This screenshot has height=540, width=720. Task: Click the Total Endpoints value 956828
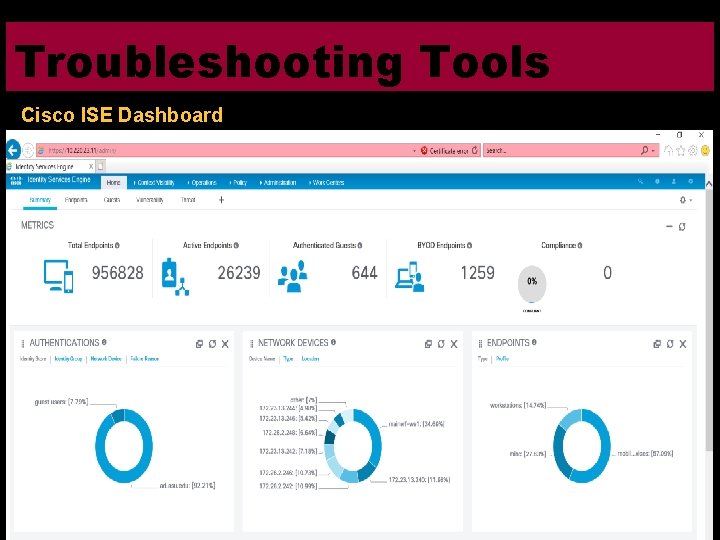(118, 273)
